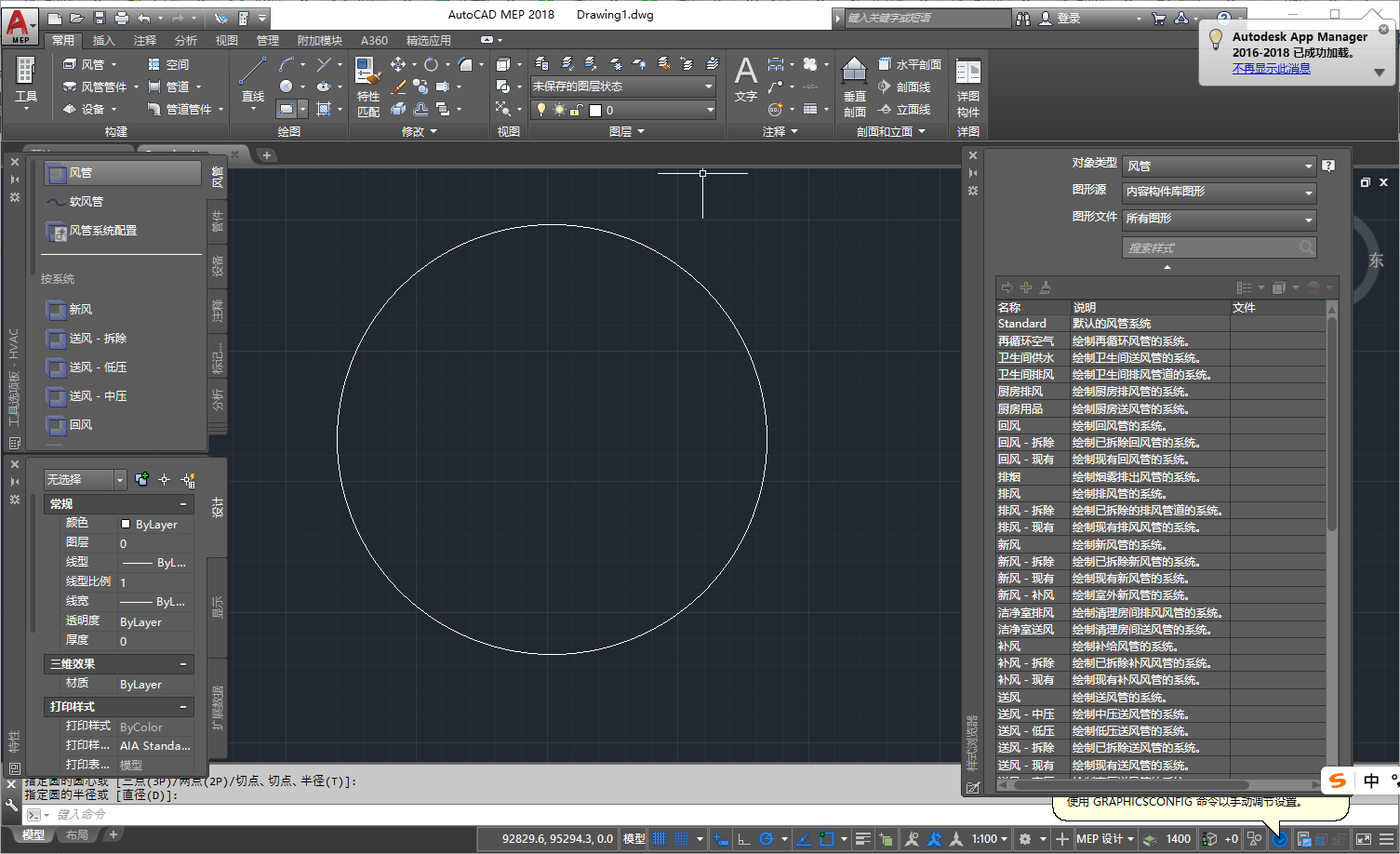Viewport: 1400px width, 854px height.
Task: Toggle grid display in the status bar
Action: 680,838
